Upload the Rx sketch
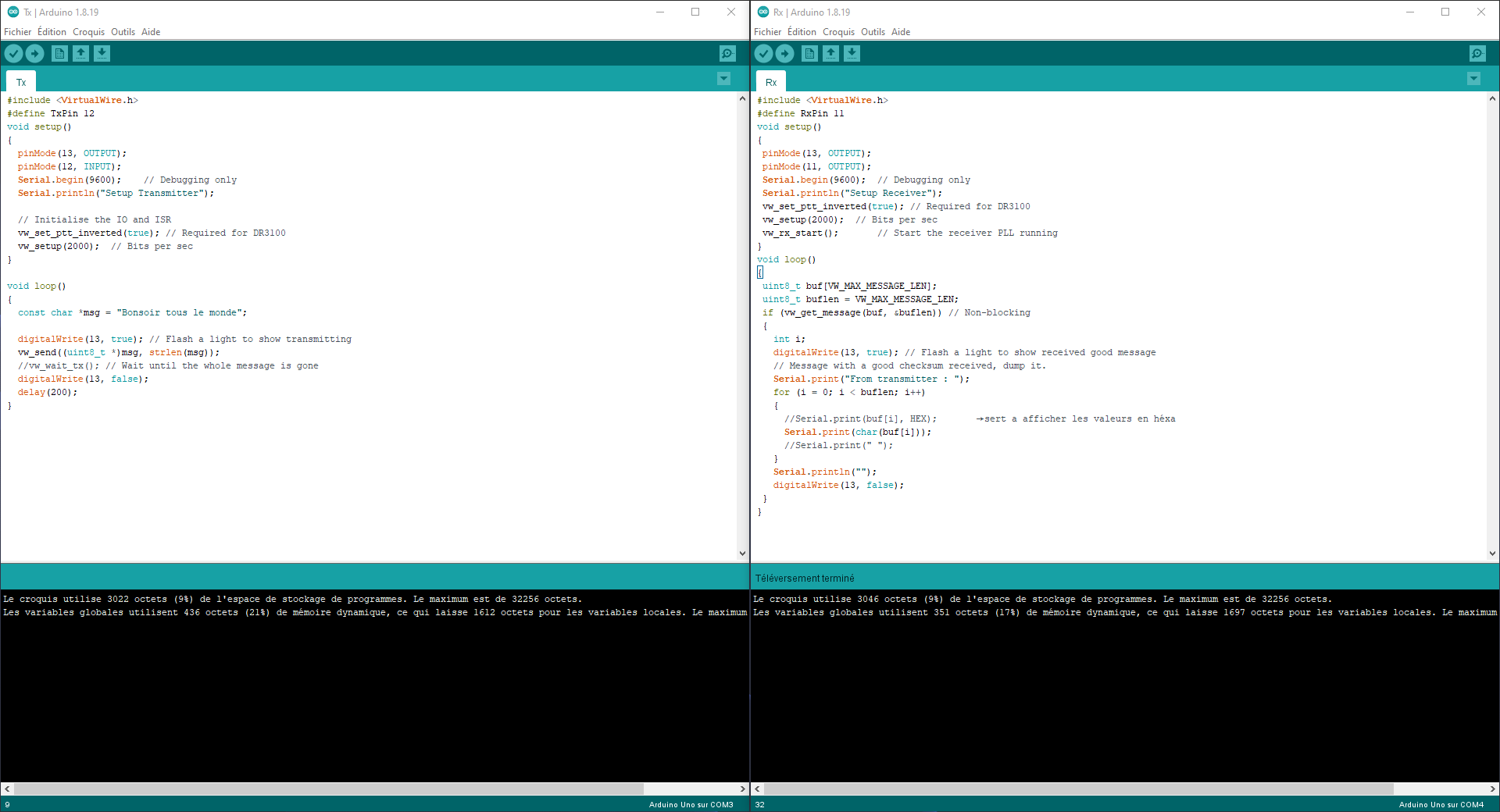Viewport: 1500px width, 812px height. [784, 53]
